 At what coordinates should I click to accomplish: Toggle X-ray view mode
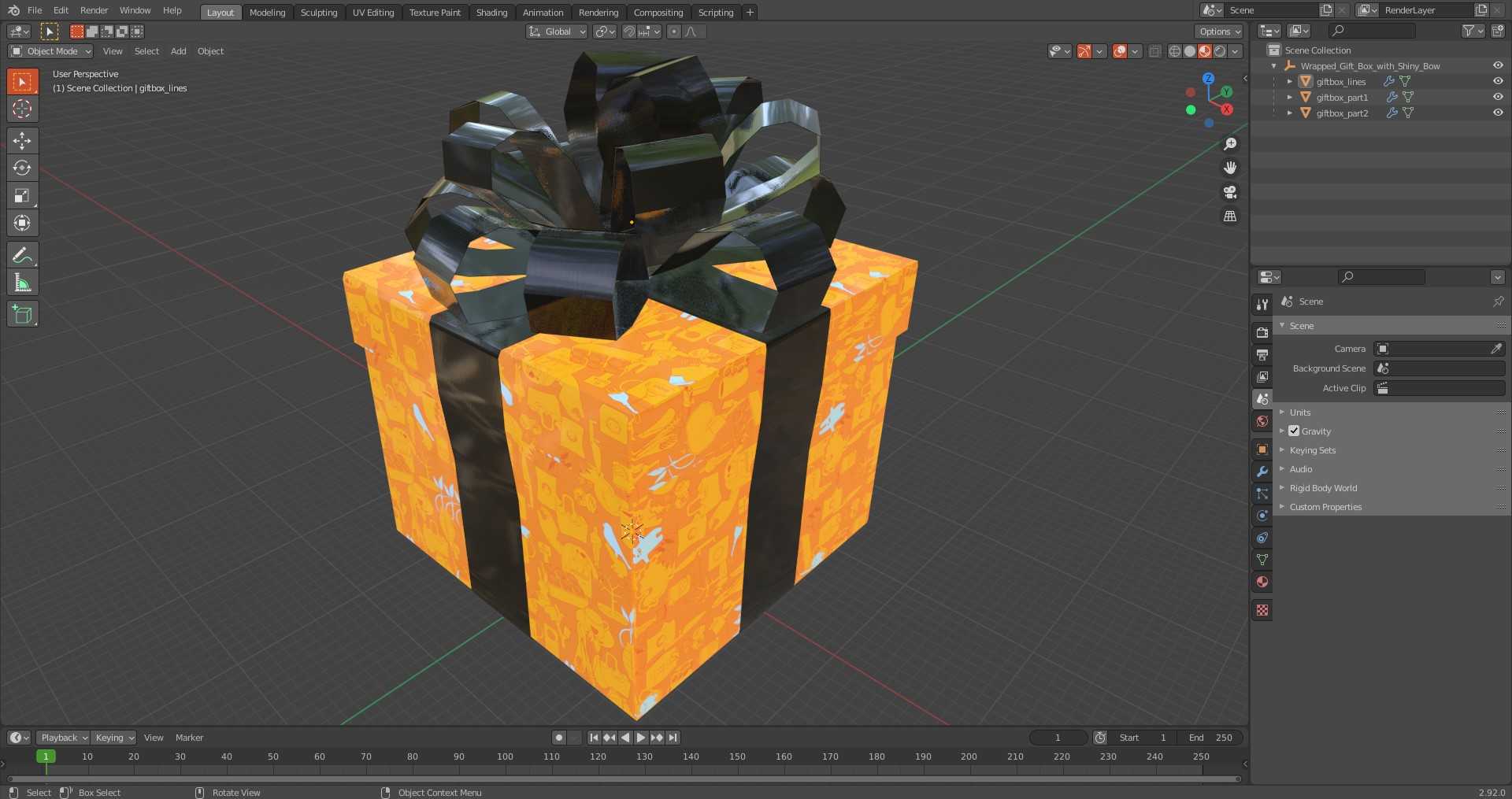pos(1154,51)
